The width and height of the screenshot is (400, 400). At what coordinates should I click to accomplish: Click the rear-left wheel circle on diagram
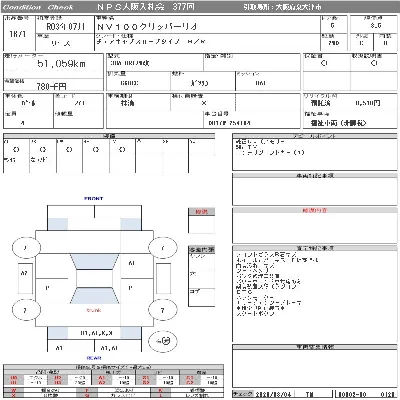point(26,310)
